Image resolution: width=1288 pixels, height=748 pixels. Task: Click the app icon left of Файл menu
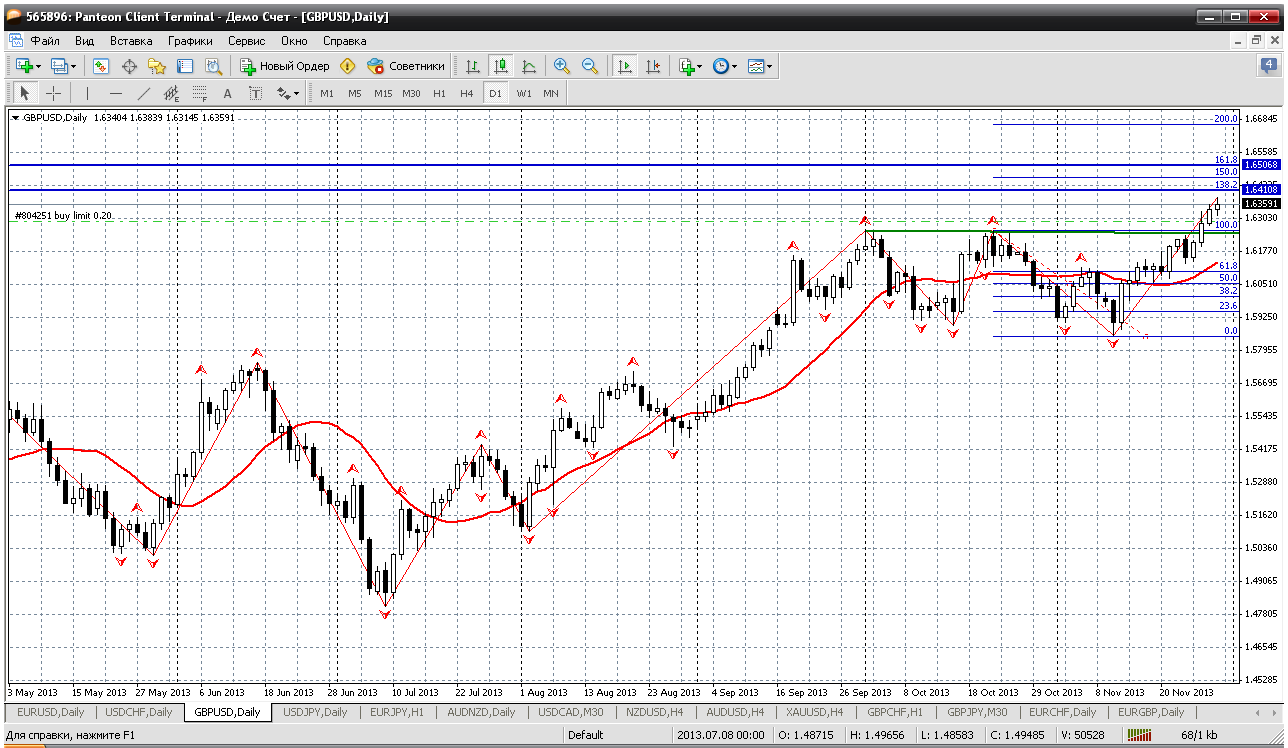[16, 41]
